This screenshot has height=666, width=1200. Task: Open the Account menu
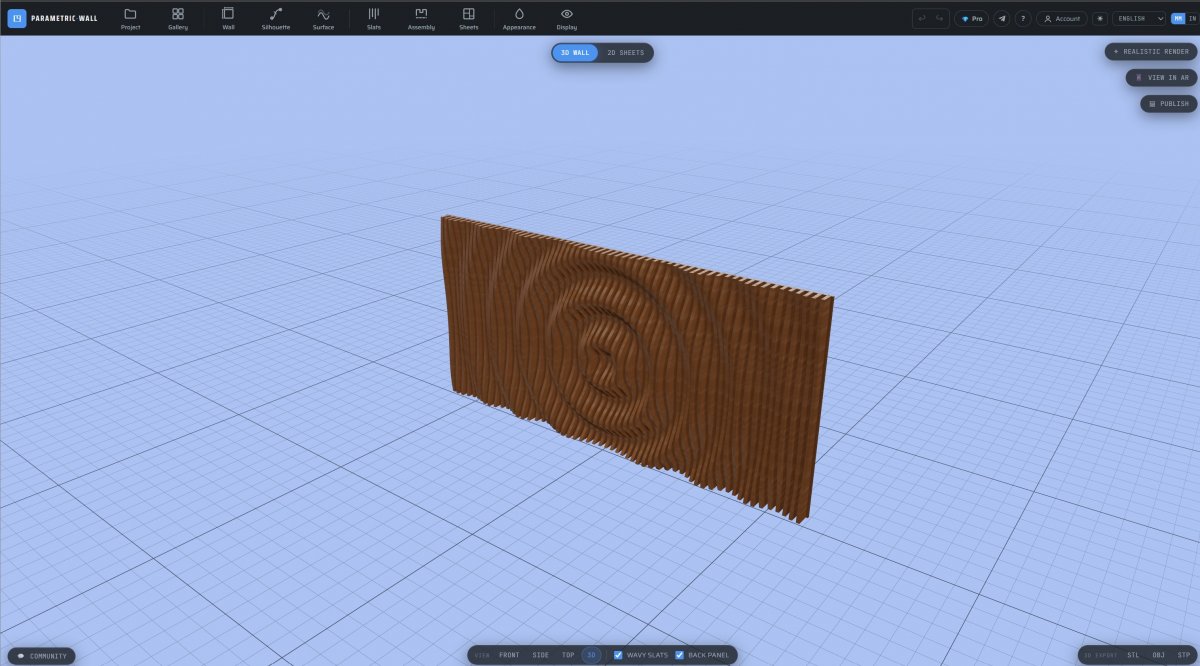pos(1062,18)
